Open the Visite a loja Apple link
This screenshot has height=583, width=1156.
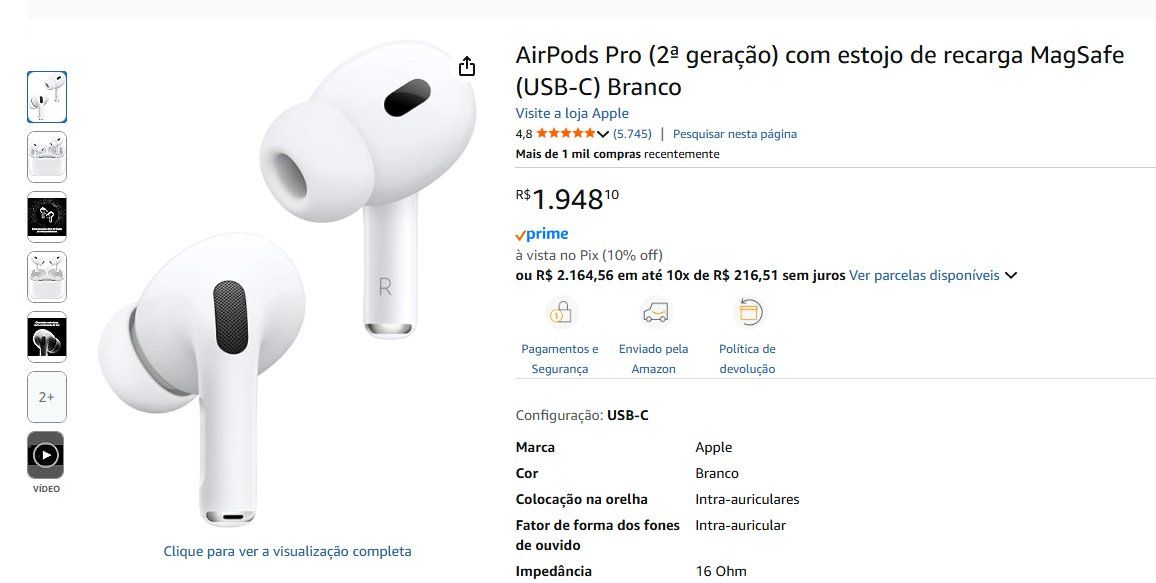tap(572, 113)
